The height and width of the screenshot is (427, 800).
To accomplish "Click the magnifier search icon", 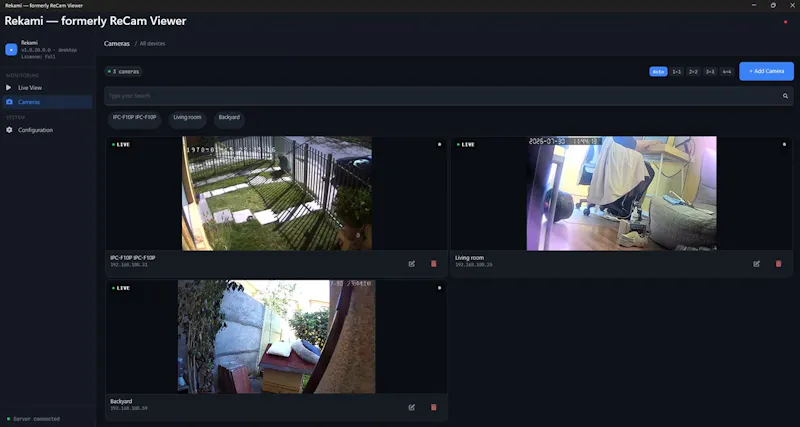I will tap(785, 96).
